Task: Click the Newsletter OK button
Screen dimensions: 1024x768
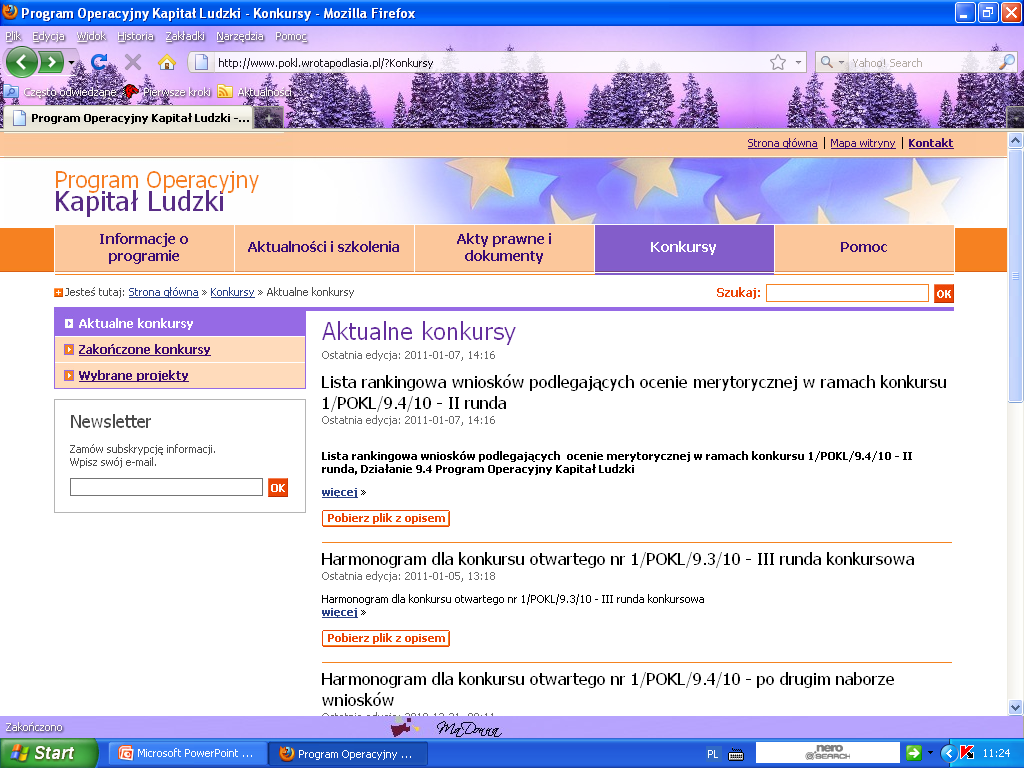Action: coord(278,488)
